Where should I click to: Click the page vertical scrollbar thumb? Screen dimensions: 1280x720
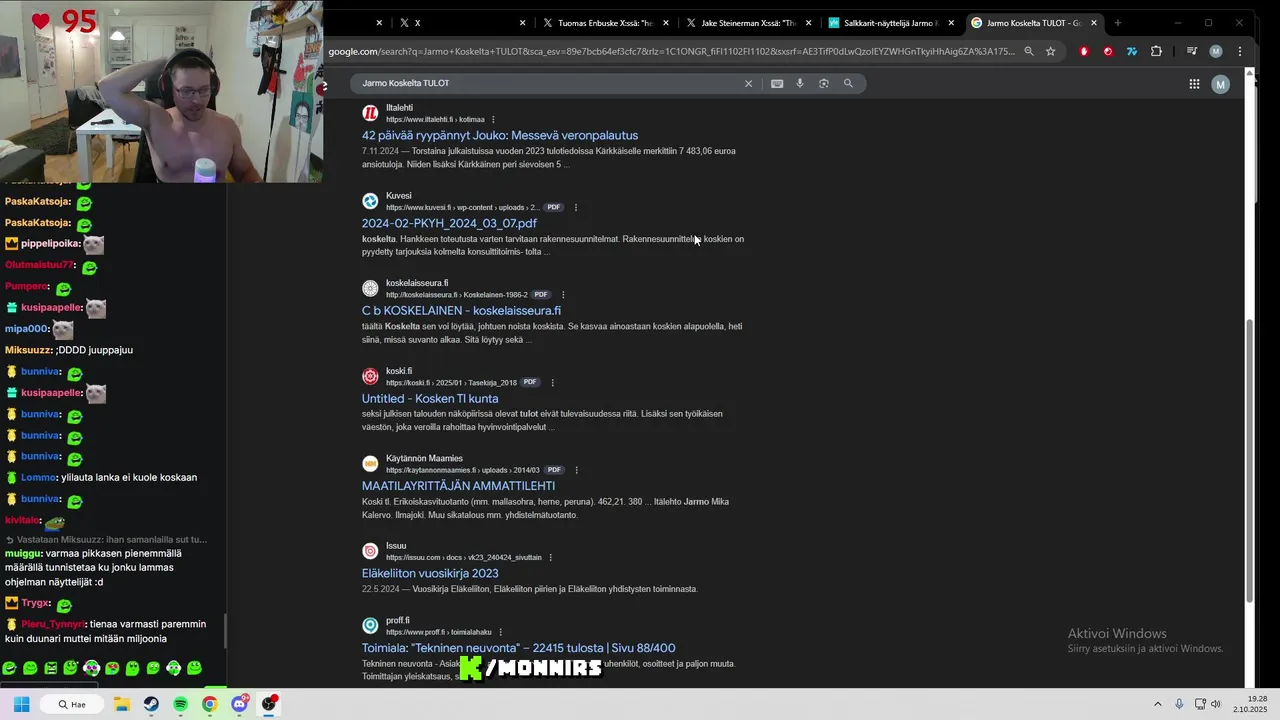tap(1249, 460)
